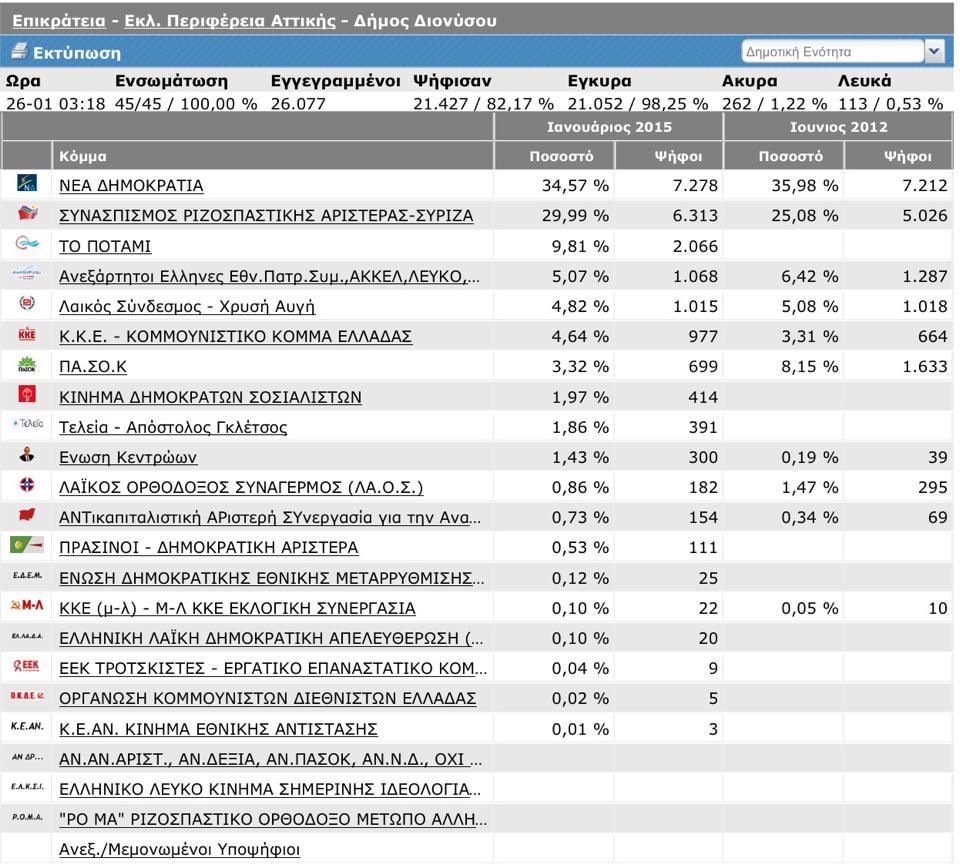Open the ΑΝΤικαπιταλιστική ΑΡιστερή ΣΥνεργασία link
Screen dimensions: 960x865
point(270,517)
